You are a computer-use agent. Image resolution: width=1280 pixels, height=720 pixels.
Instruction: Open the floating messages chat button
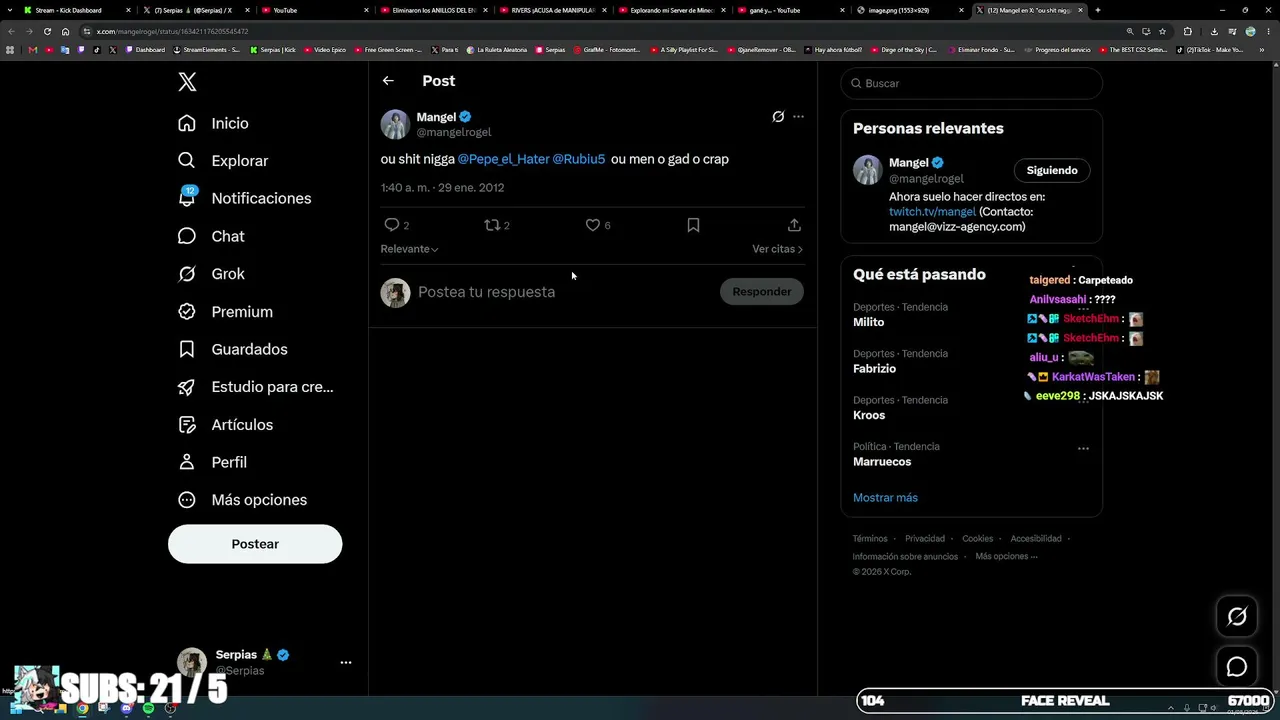1237,667
